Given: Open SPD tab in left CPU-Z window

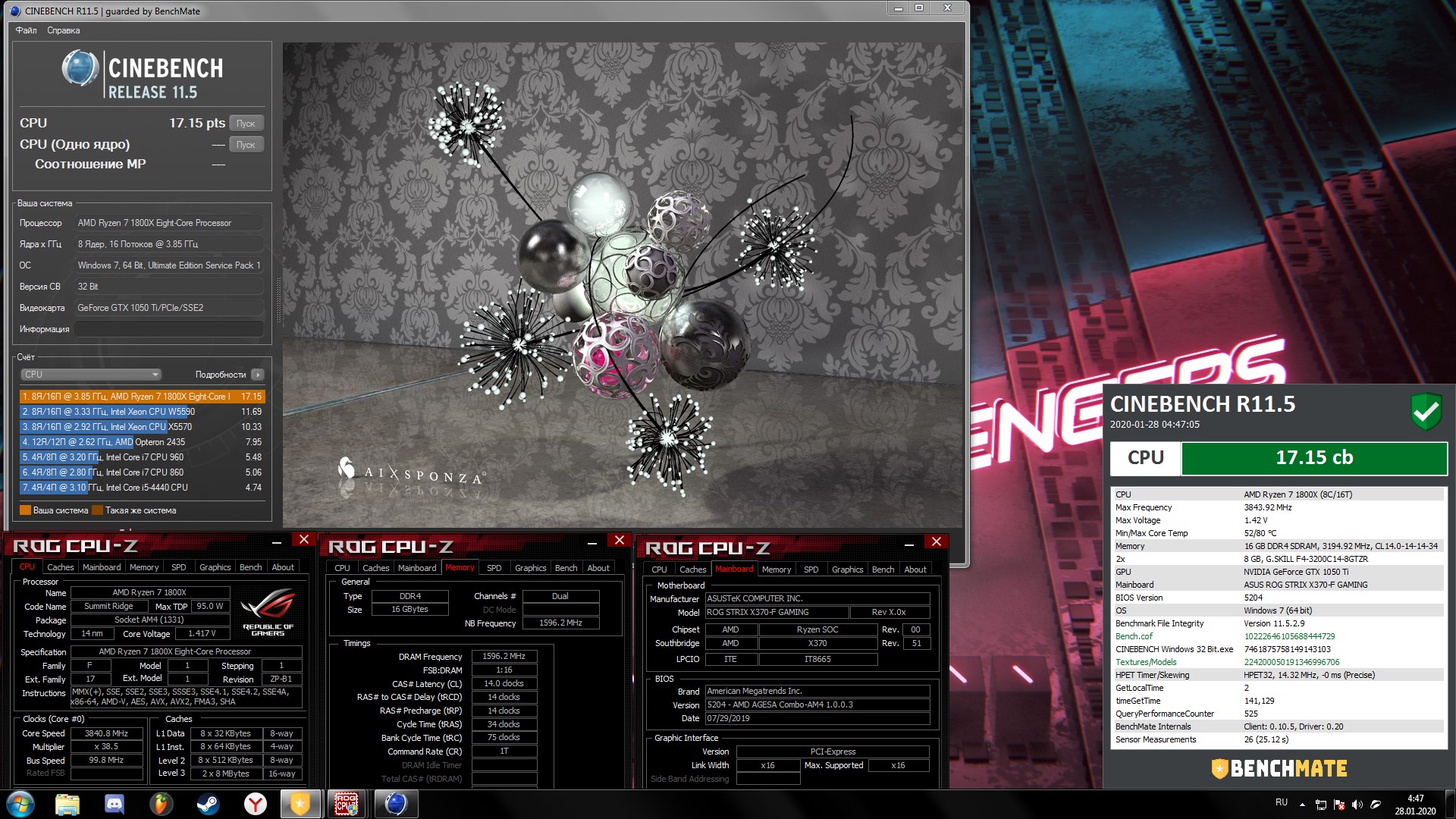Looking at the screenshot, I should pyautogui.click(x=179, y=567).
